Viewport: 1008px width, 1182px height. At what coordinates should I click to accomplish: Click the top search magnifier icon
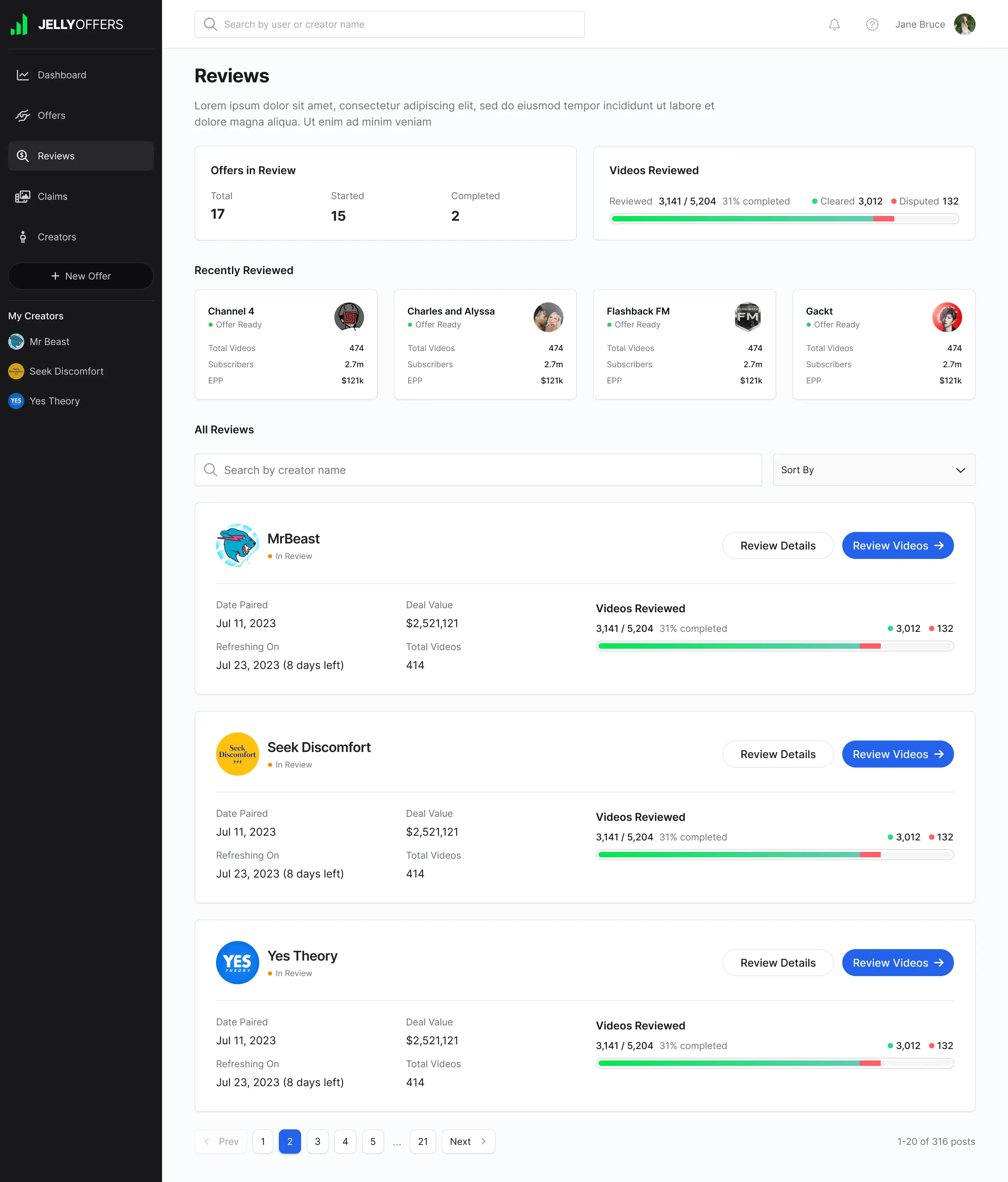pos(211,25)
